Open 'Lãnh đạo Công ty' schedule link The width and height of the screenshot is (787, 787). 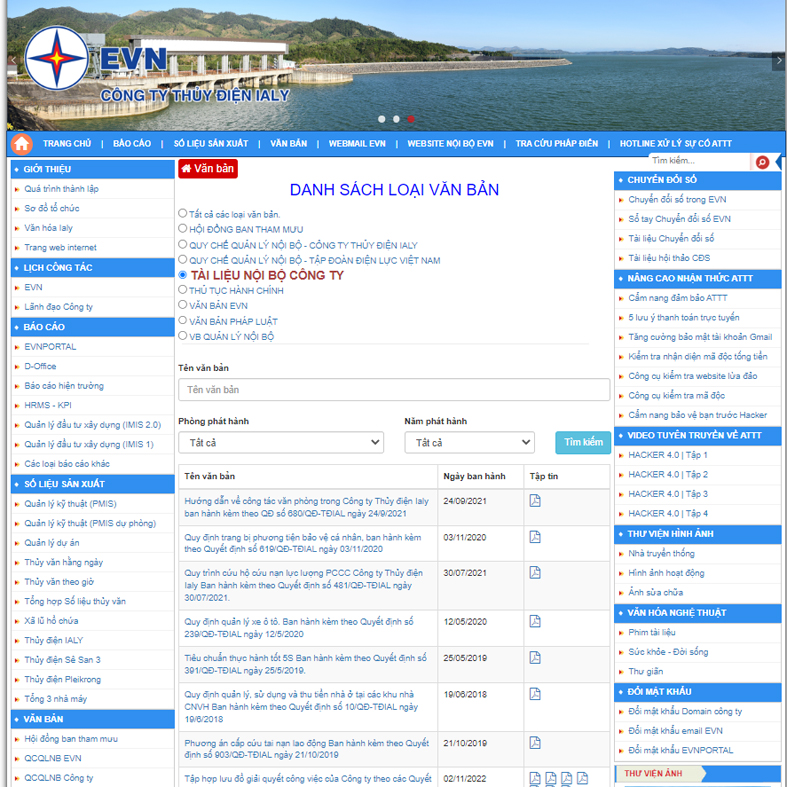click(59, 307)
